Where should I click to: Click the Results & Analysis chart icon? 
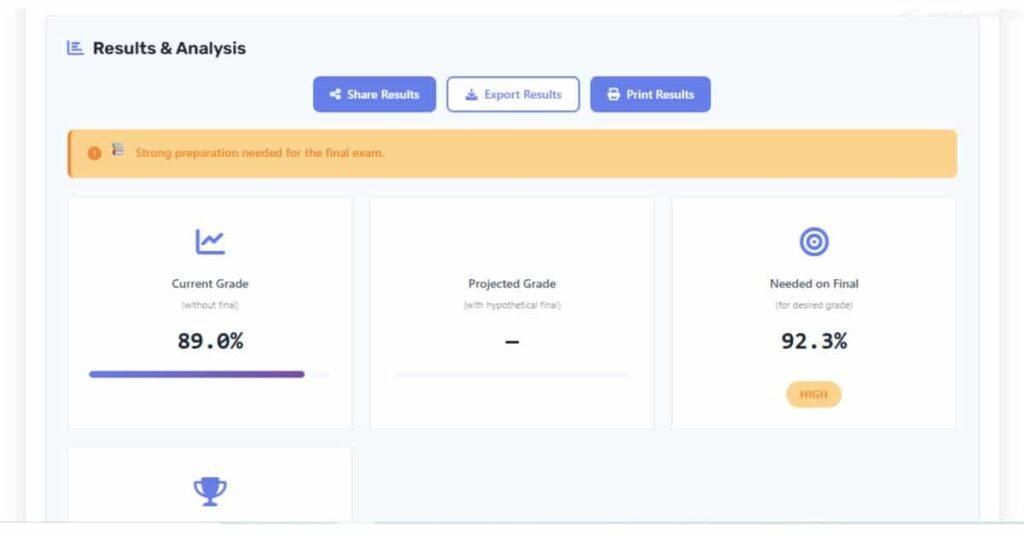75,48
